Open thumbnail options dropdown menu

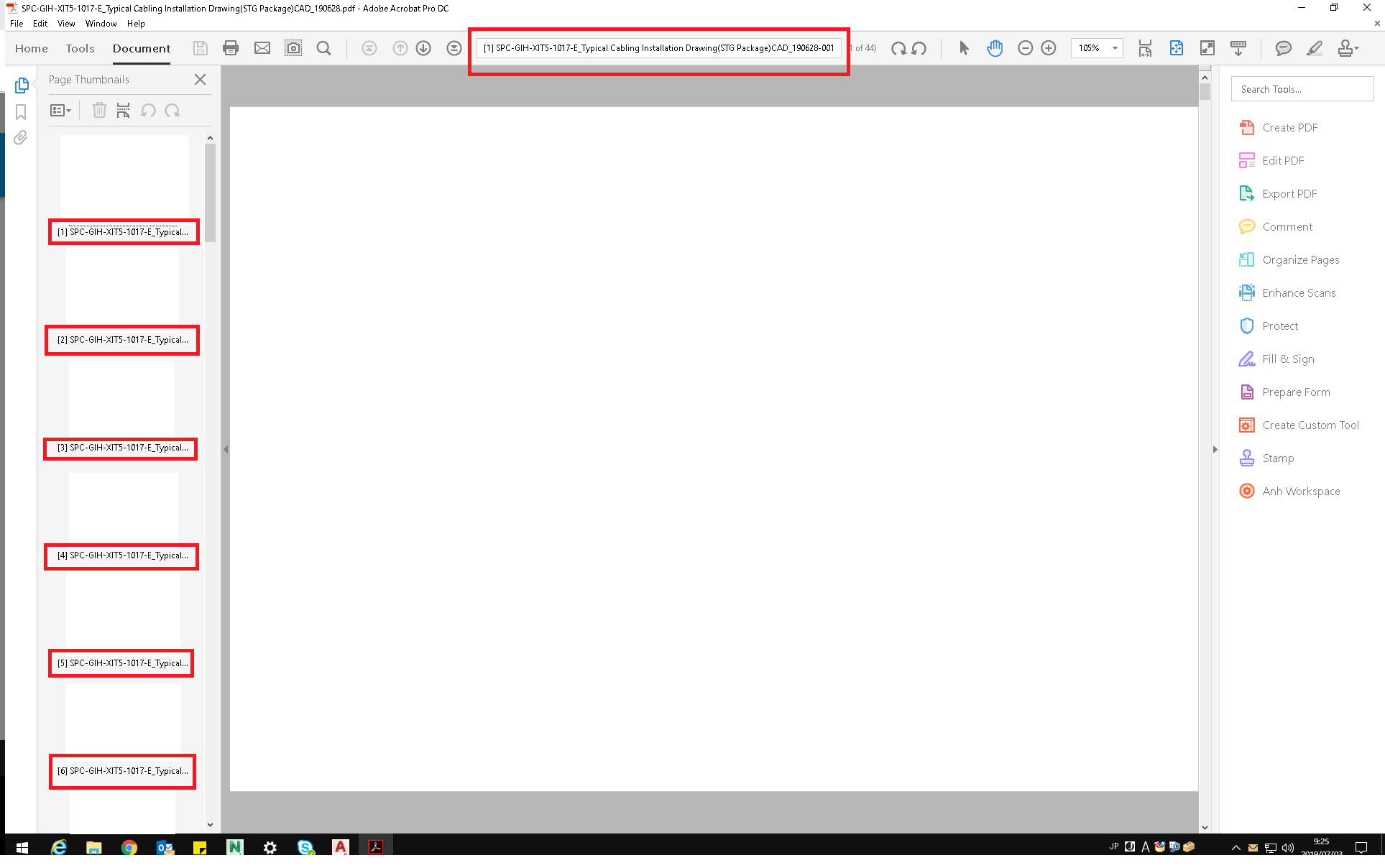60,110
